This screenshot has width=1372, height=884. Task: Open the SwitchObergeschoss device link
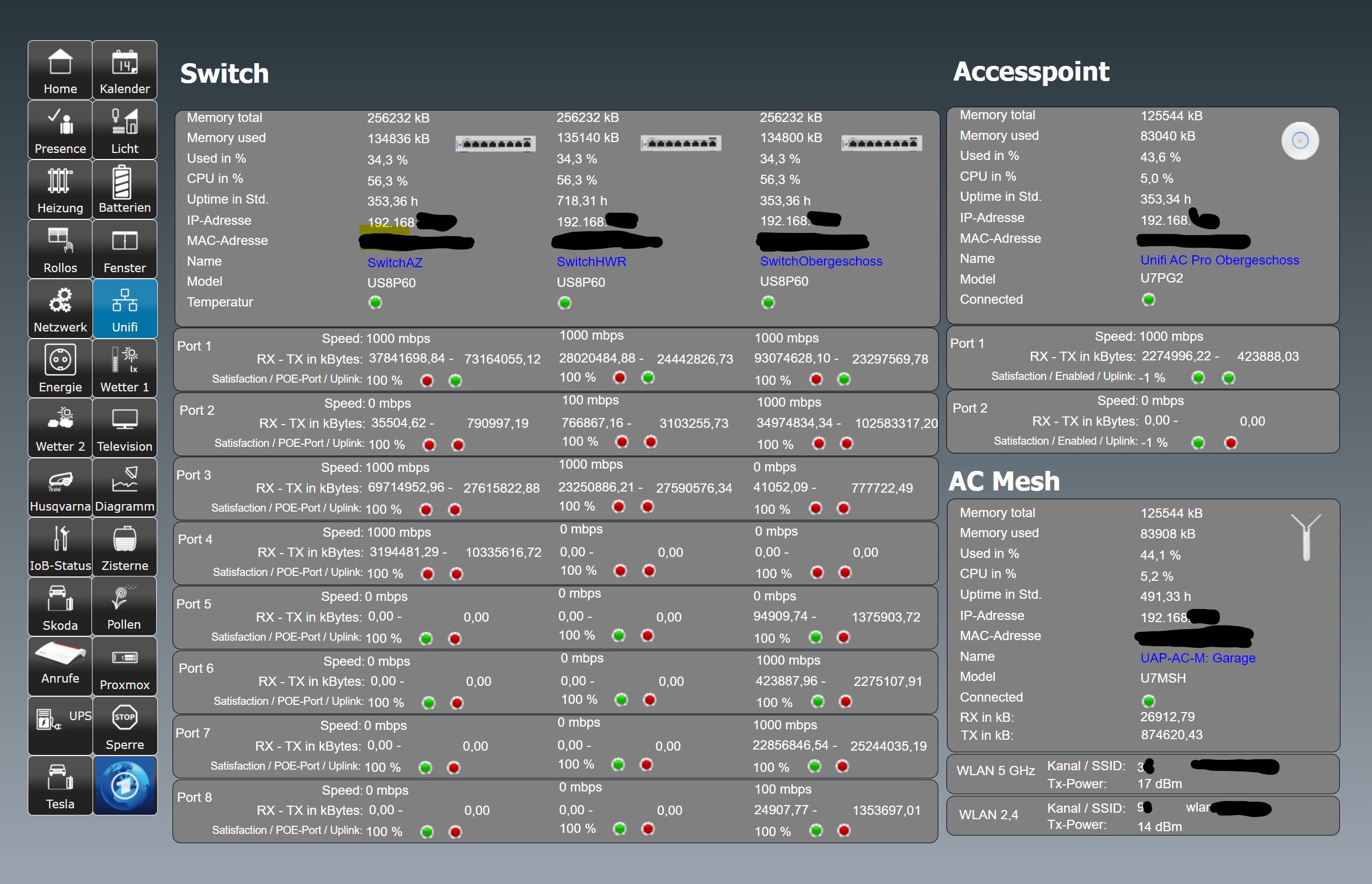[821, 261]
